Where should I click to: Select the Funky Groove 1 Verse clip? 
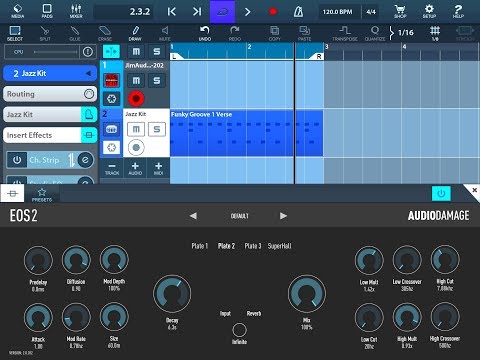(246, 133)
